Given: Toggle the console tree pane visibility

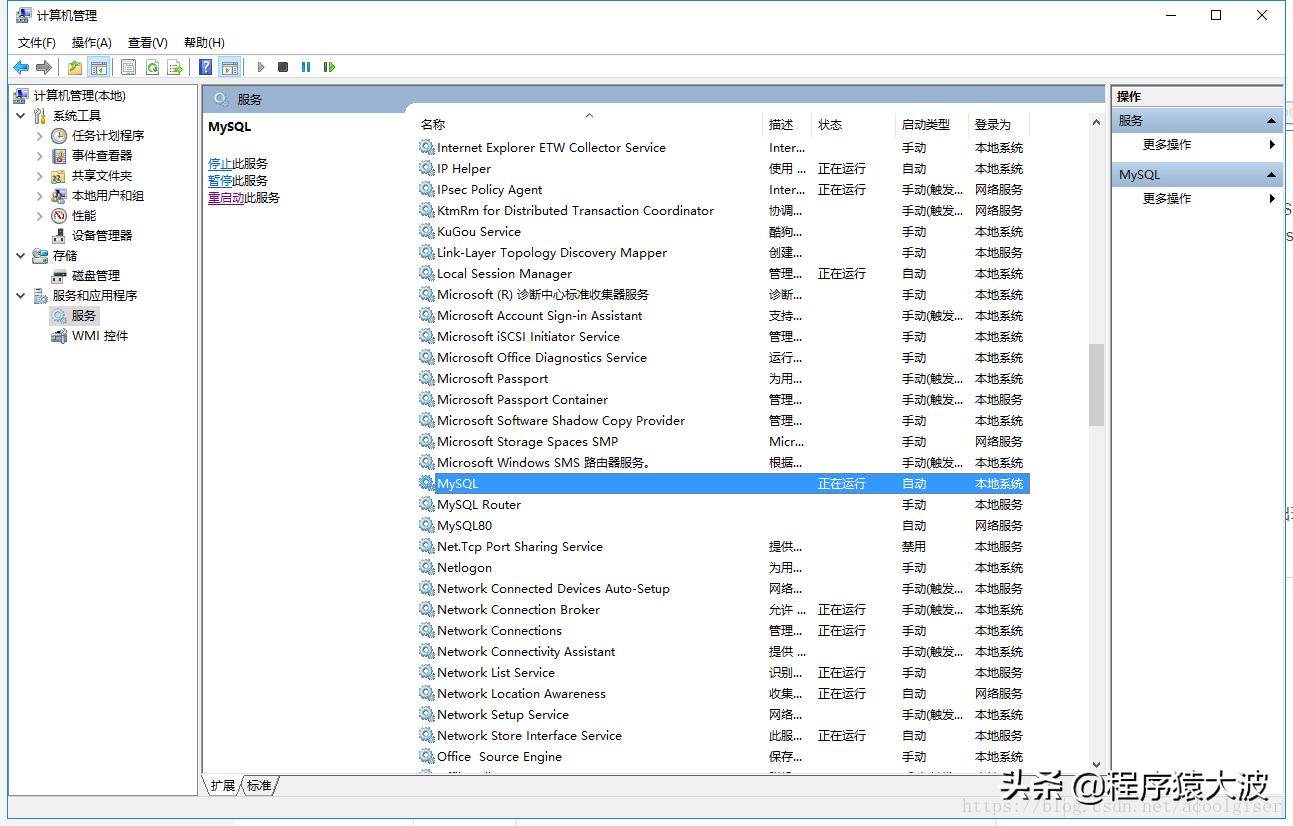Looking at the screenshot, I should [100, 67].
